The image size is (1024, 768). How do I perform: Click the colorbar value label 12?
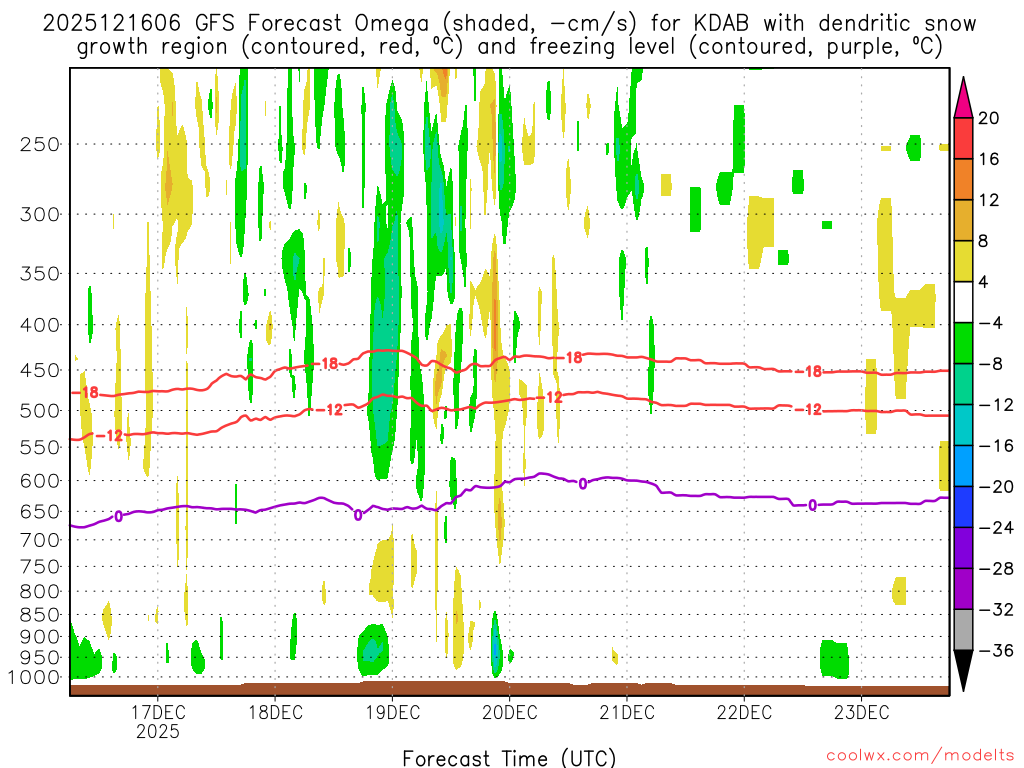989,200
